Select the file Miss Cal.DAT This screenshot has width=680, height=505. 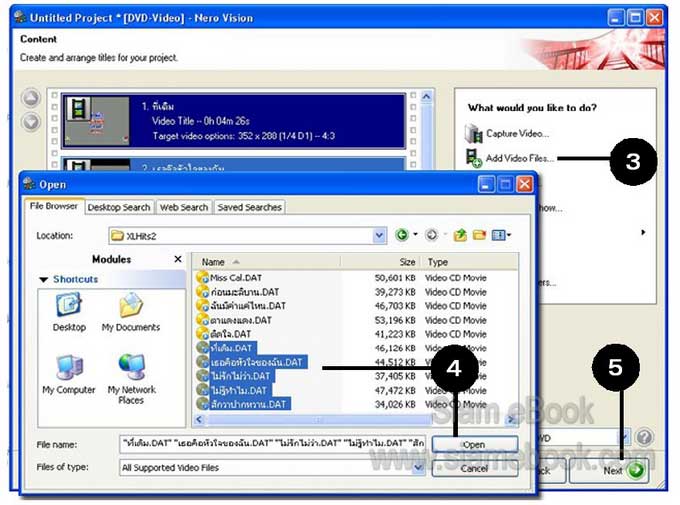click(x=236, y=278)
